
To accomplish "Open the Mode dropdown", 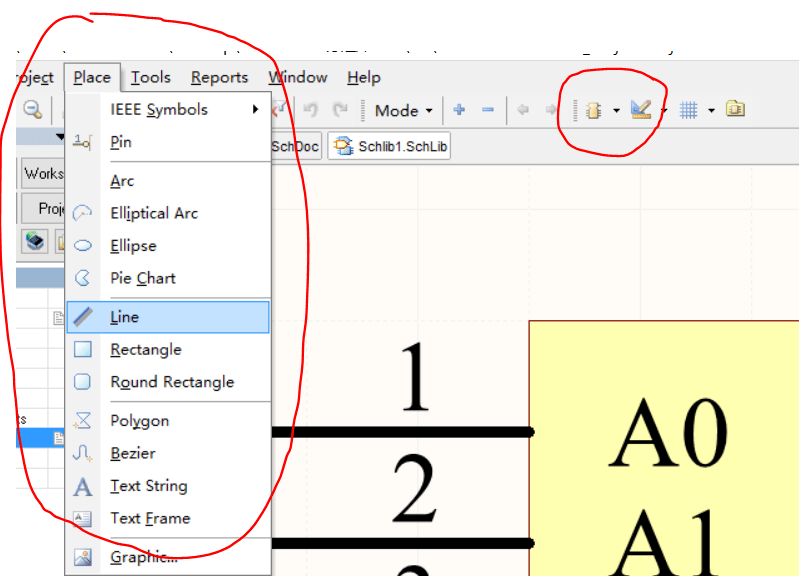I will click(x=404, y=111).
